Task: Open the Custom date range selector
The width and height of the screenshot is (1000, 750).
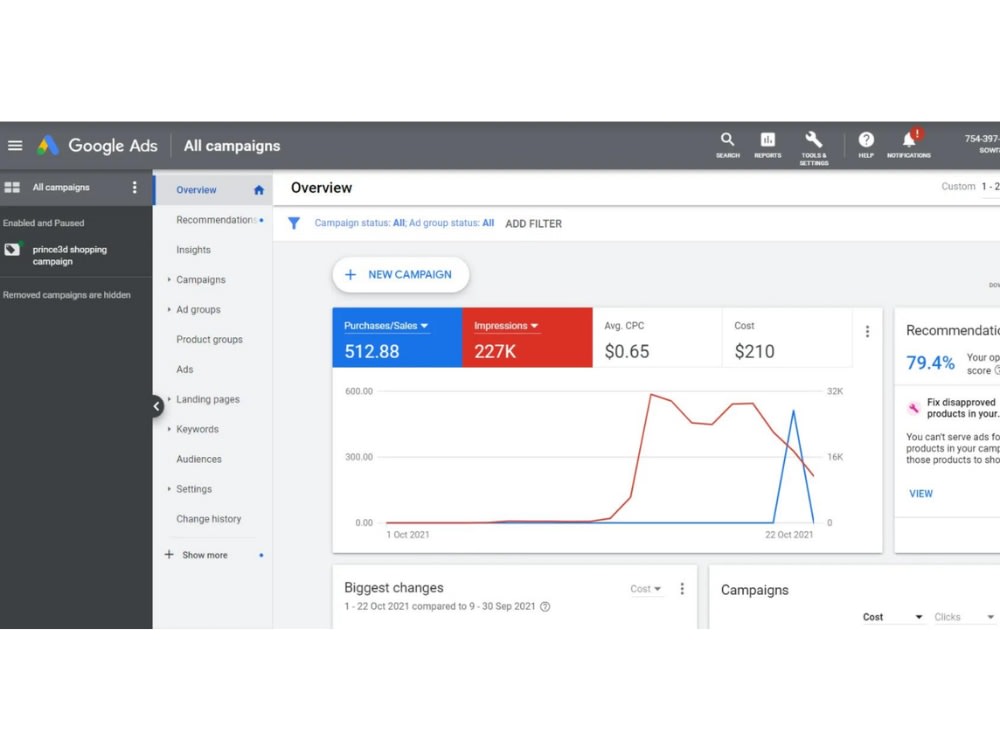Action: point(970,186)
